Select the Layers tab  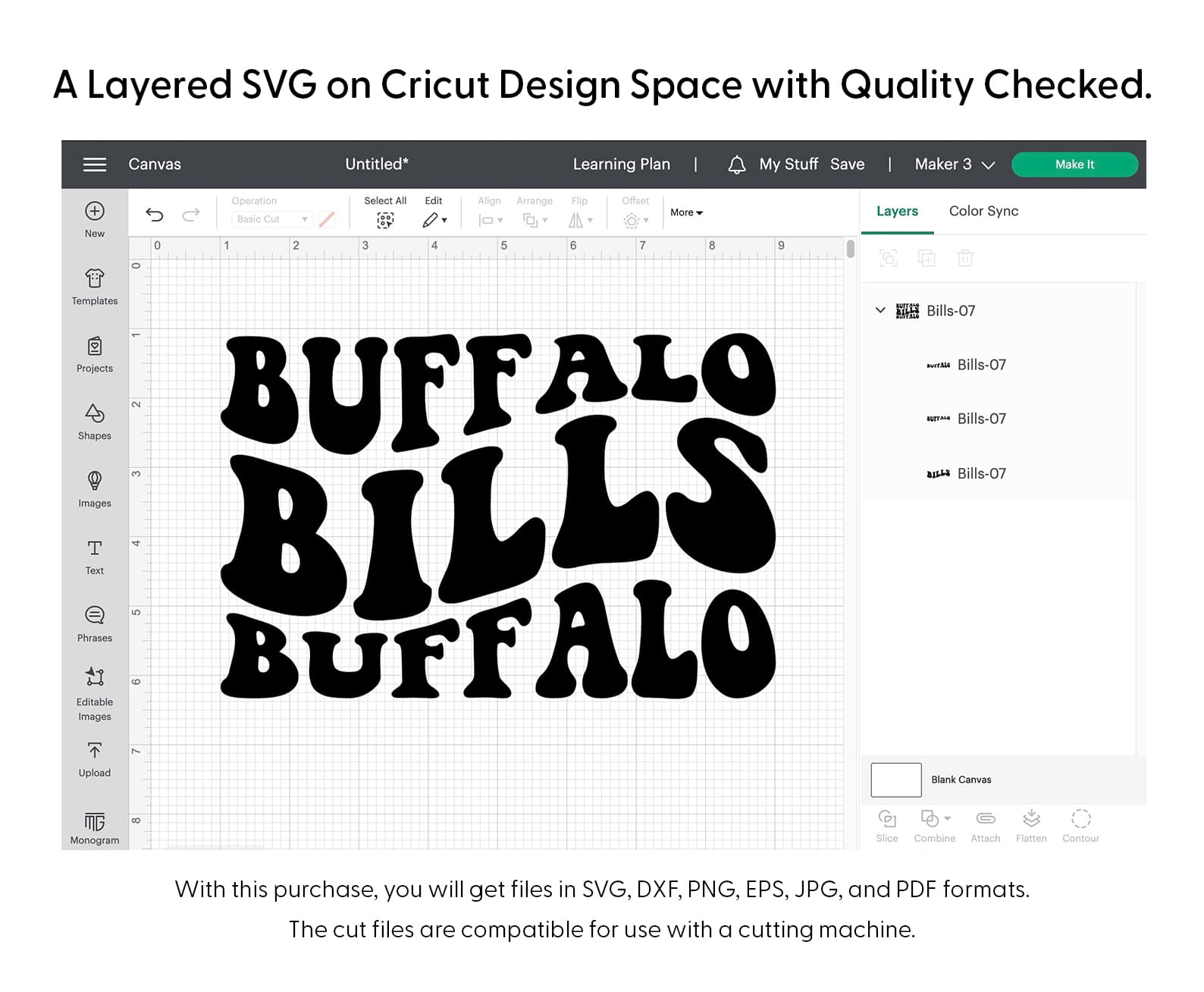pos(897,212)
